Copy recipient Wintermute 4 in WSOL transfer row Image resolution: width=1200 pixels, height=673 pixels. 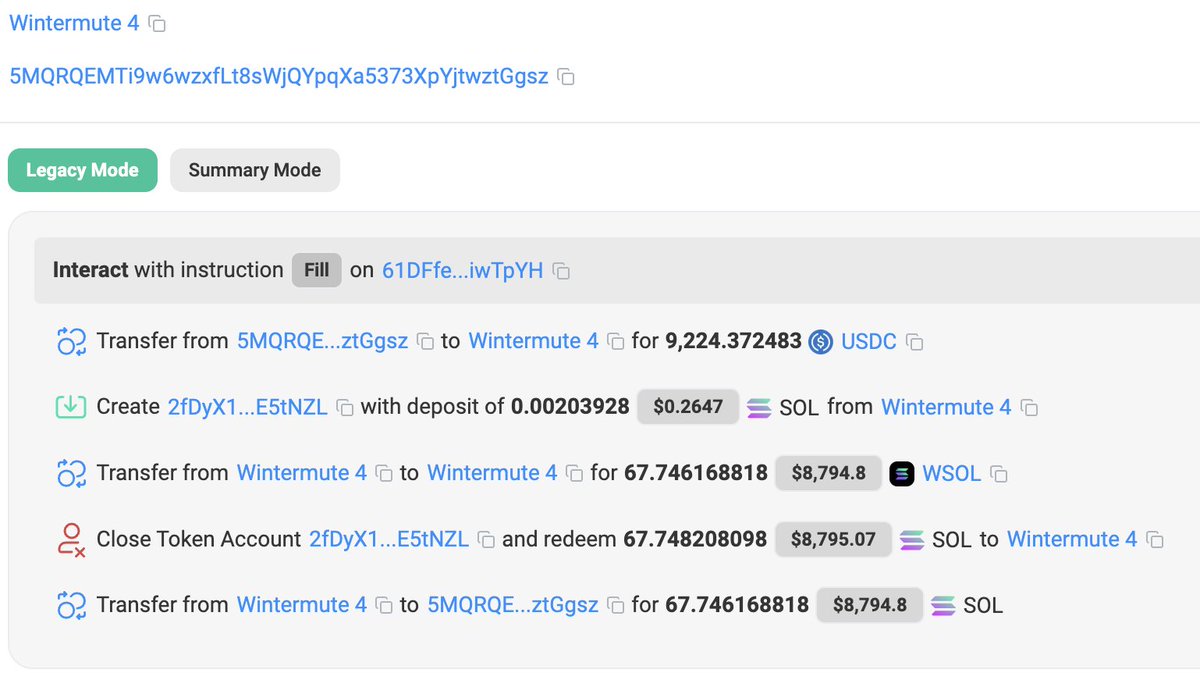pos(574,474)
